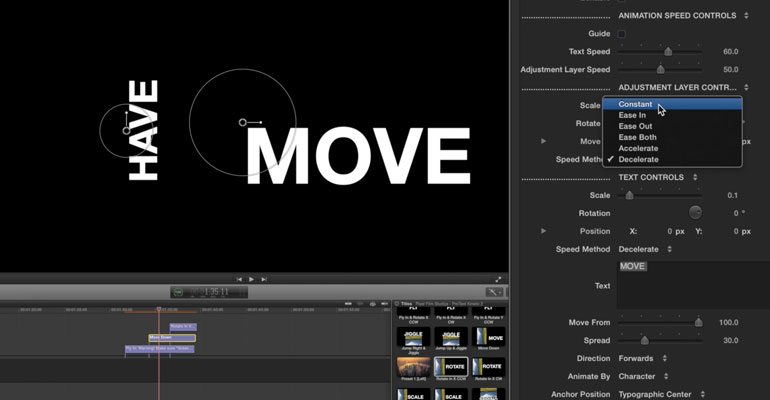Click the Text Speed value 60.0
This screenshot has width=770, height=400.
pos(730,52)
